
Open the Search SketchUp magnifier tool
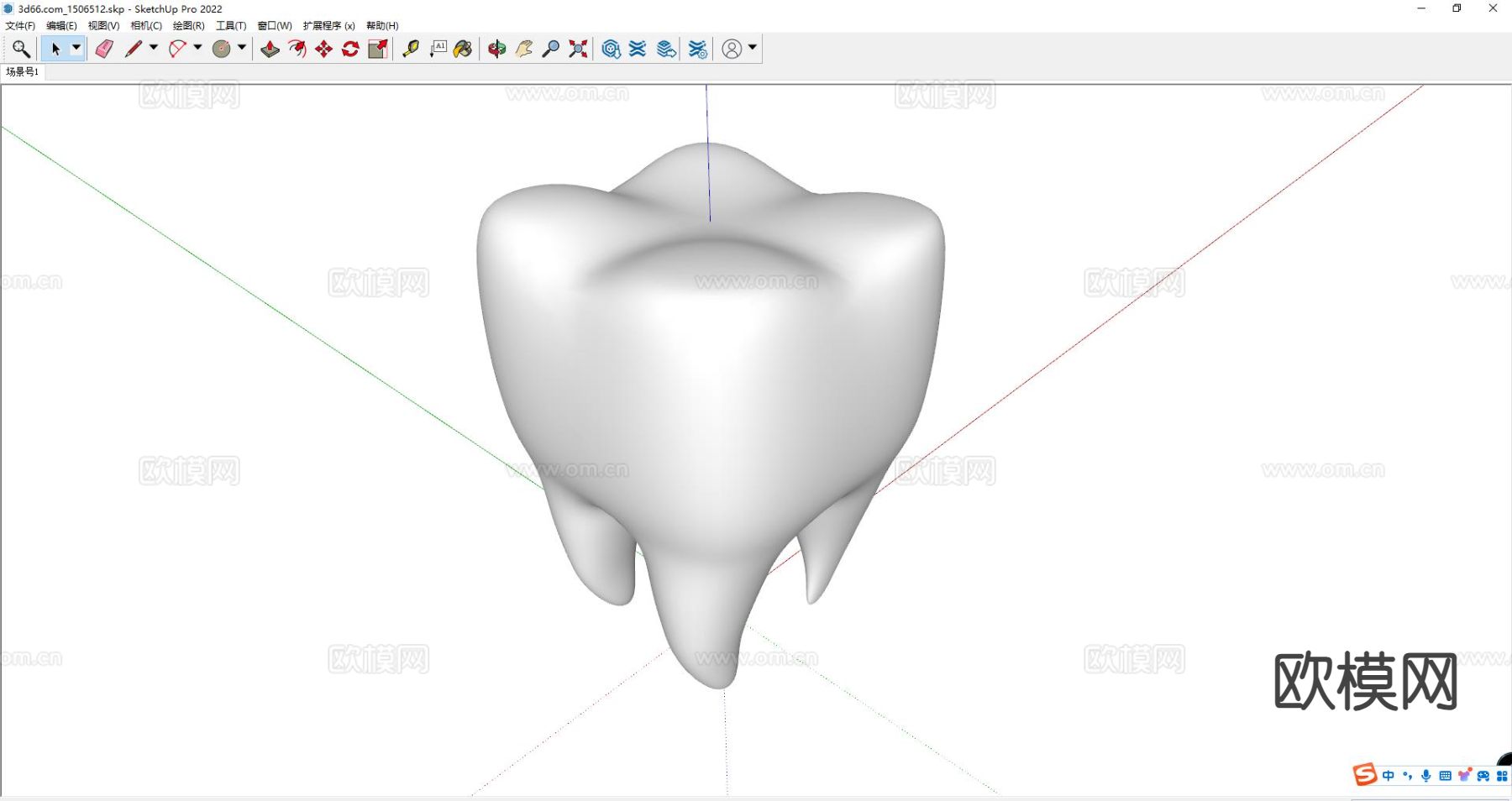[21, 49]
